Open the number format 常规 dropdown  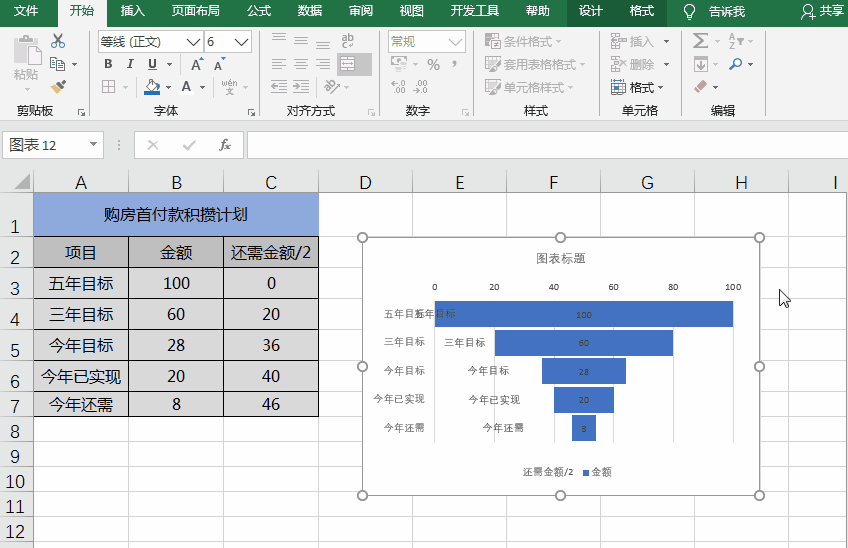point(456,42)
